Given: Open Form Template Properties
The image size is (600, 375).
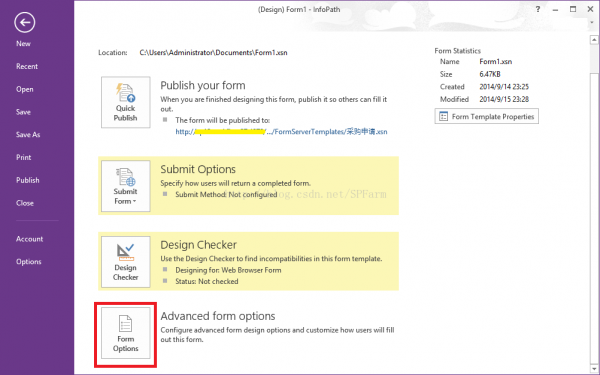Looking at the screenshot, I should tap(486, 116).
